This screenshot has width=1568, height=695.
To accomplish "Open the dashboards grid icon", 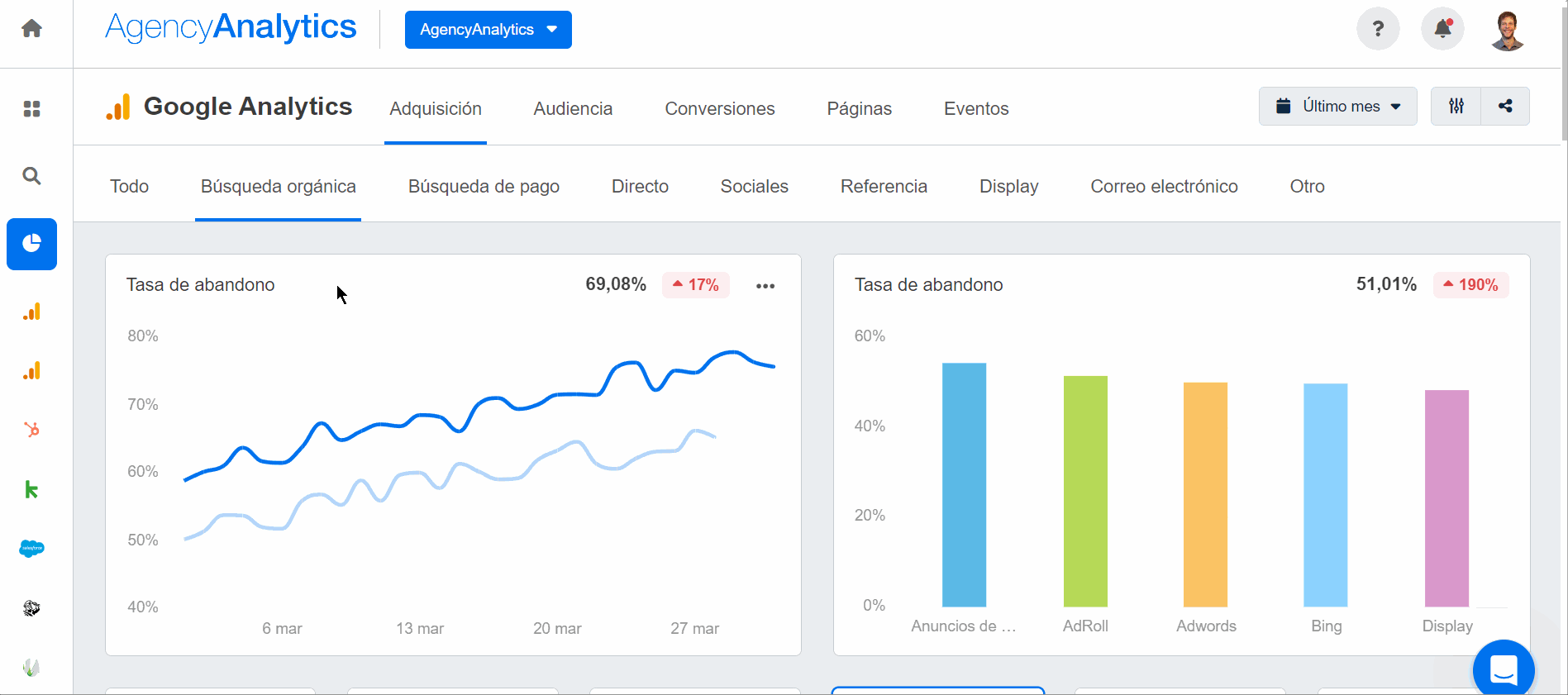I will pyautogui.click(x=31, y=109).
